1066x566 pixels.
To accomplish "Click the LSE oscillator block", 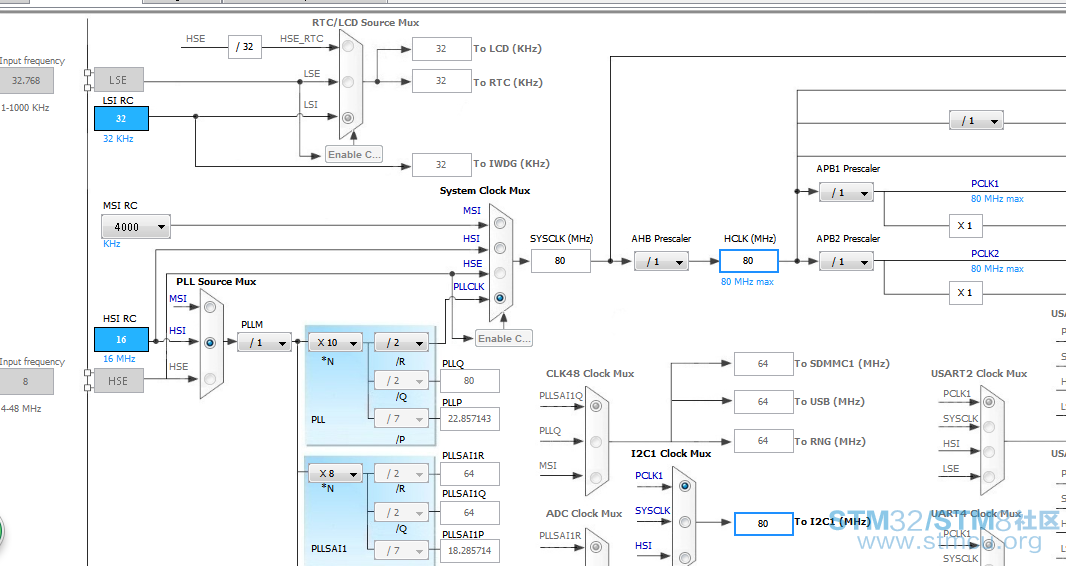I will click(118, 79).
